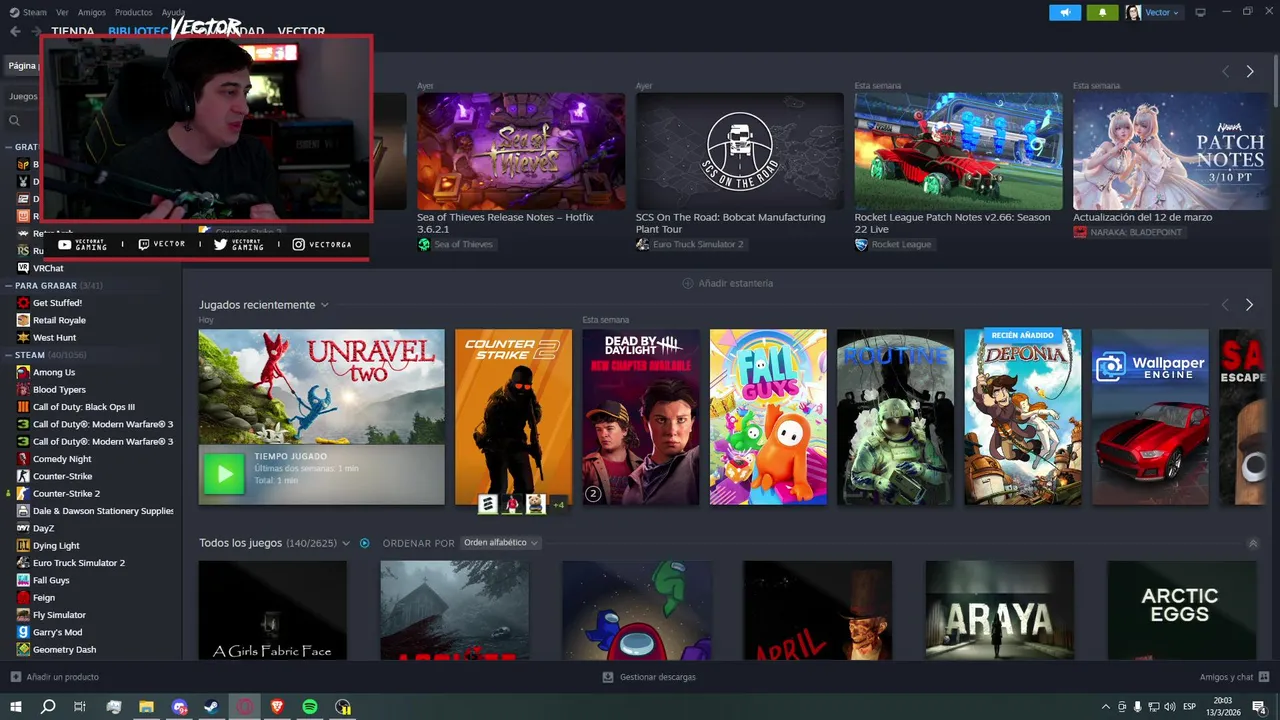Collapse the PARA GRABAR category
Viewport: 1280px width, 720px height.
click(x=8, y=285)
